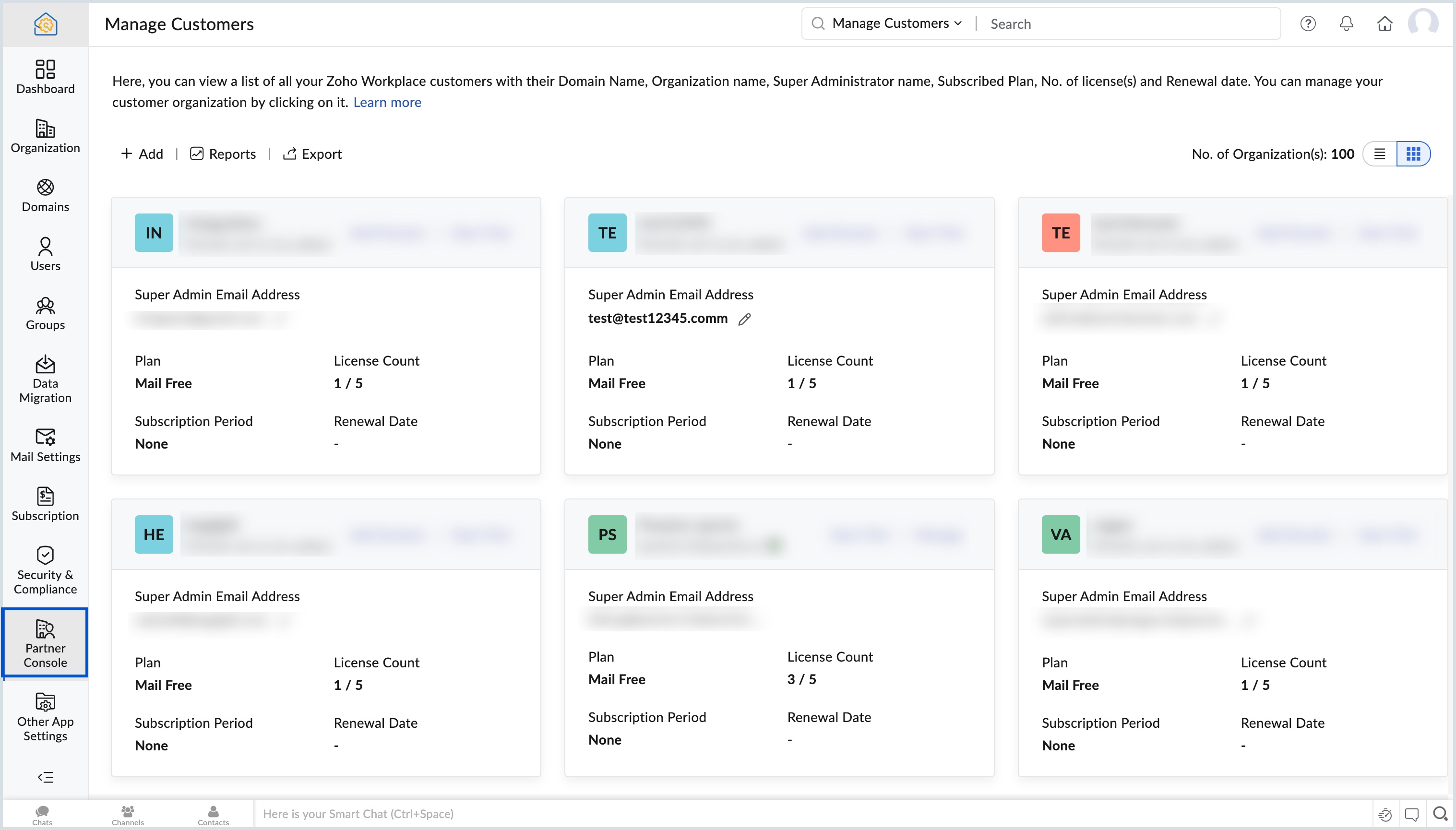Viewport: 1456px width, 830px height.
Task: Open Groups in the sidebar
Action: click(45, 314)
